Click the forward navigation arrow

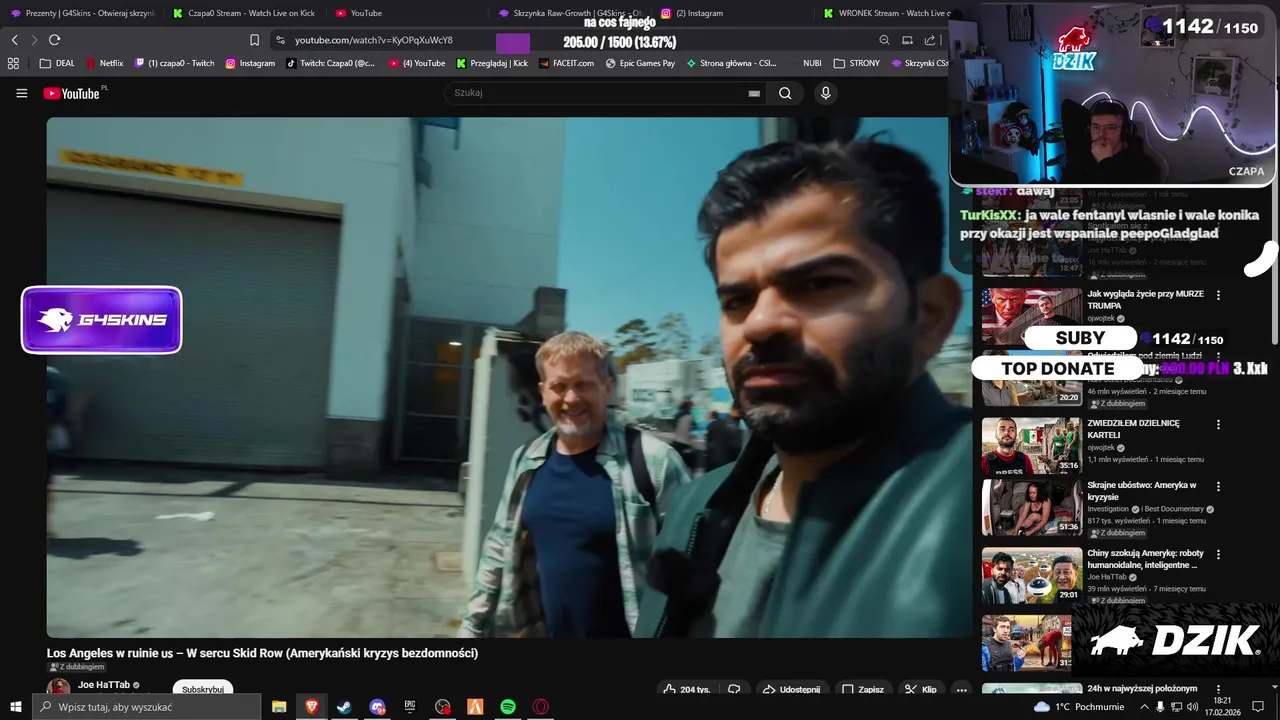(34, 40)
